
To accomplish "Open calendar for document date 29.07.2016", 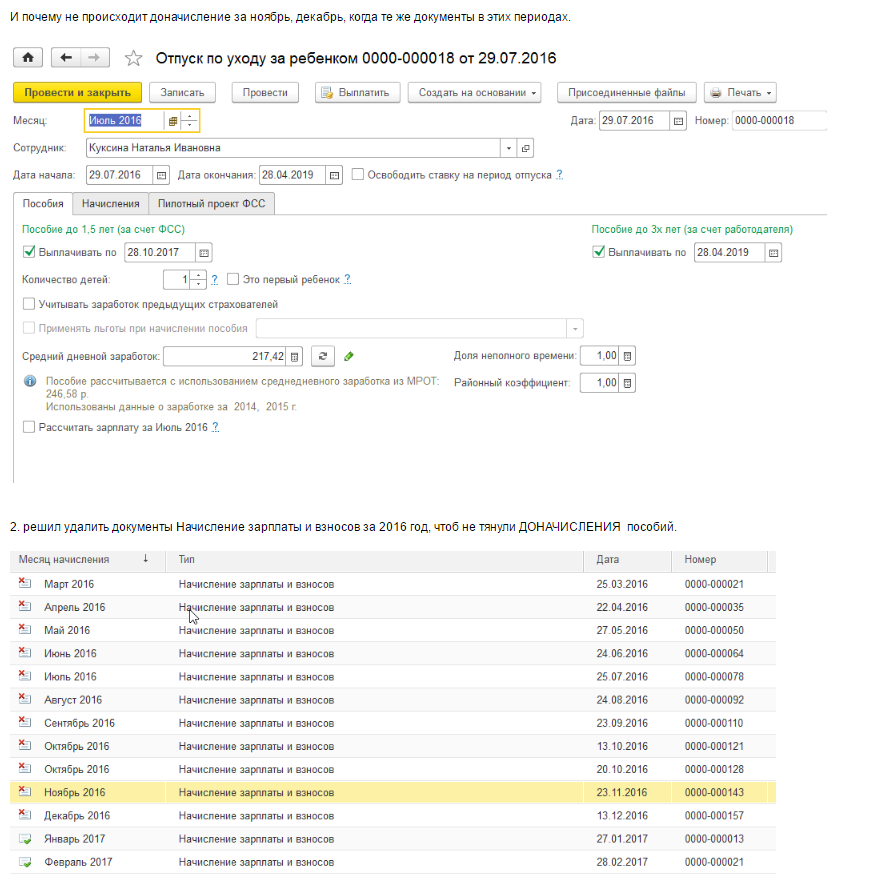I will click(678, 121).
